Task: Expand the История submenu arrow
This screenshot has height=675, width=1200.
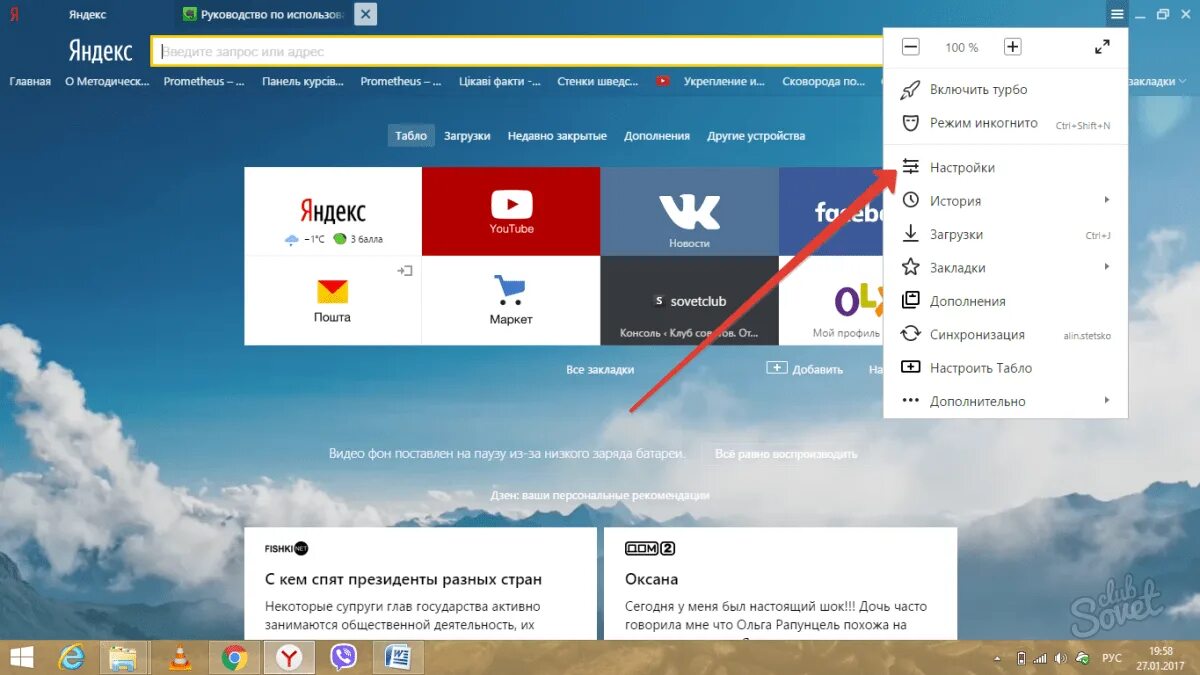Action: (1107, 200)
